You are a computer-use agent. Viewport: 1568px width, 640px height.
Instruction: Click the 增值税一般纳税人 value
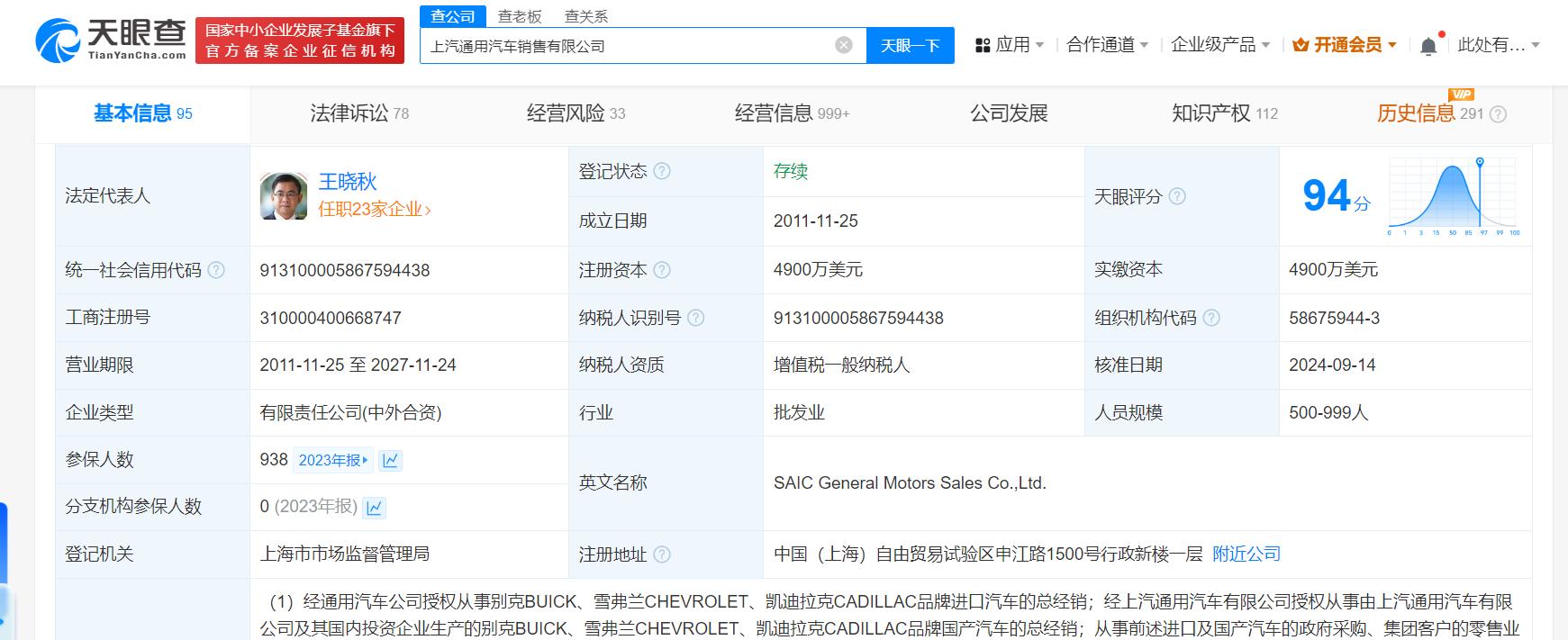842,365
